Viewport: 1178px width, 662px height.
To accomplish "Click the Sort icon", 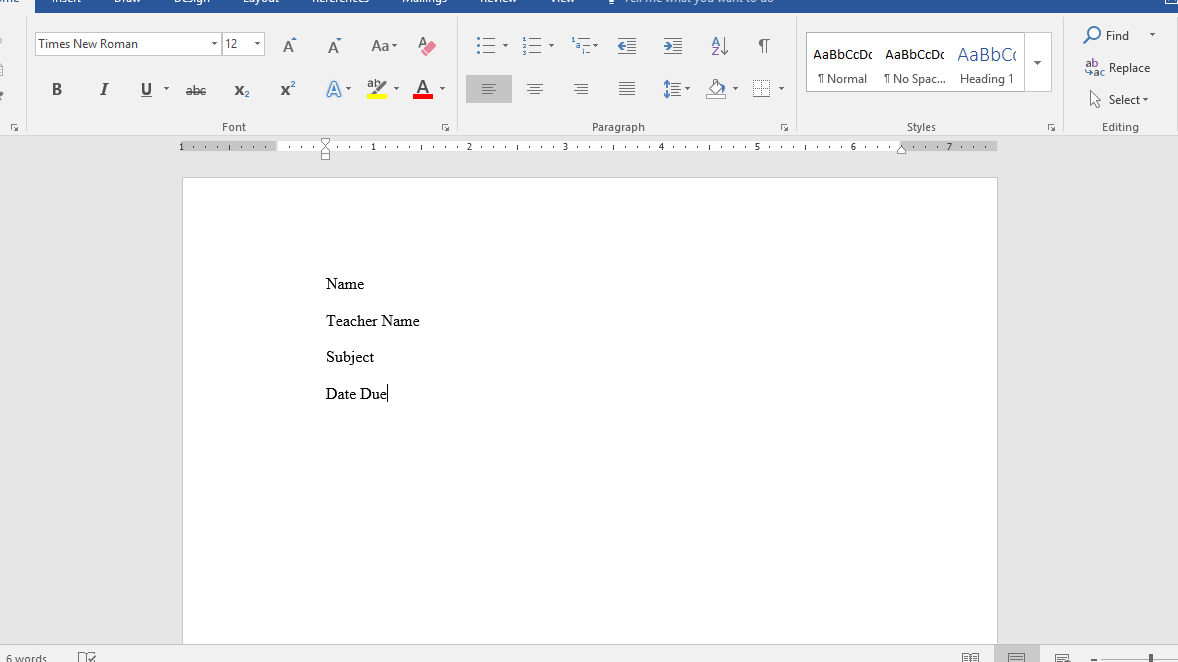I will pos(718,46).
